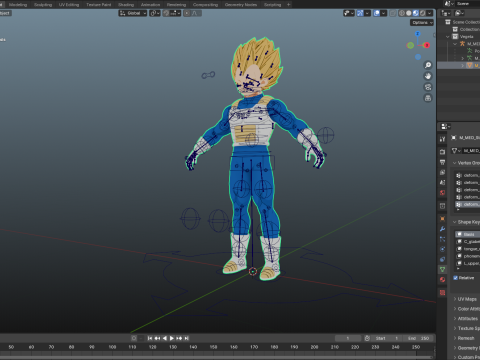480x360 pixels.
Task: Open the Output properties tab icon
Action: click(x=442, y=162)
